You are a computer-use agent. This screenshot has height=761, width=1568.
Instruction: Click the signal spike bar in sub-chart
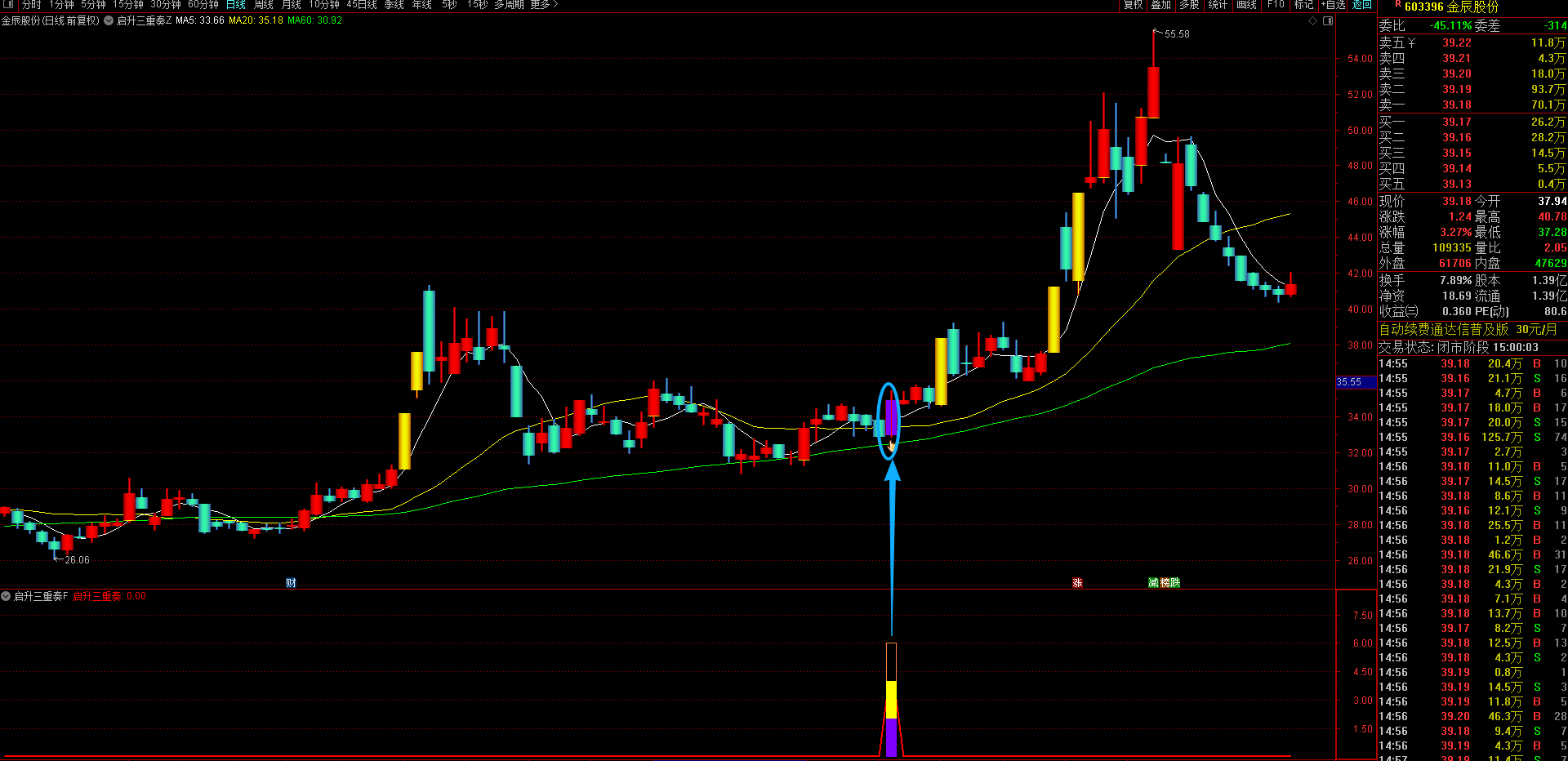[x=891, y=700]
